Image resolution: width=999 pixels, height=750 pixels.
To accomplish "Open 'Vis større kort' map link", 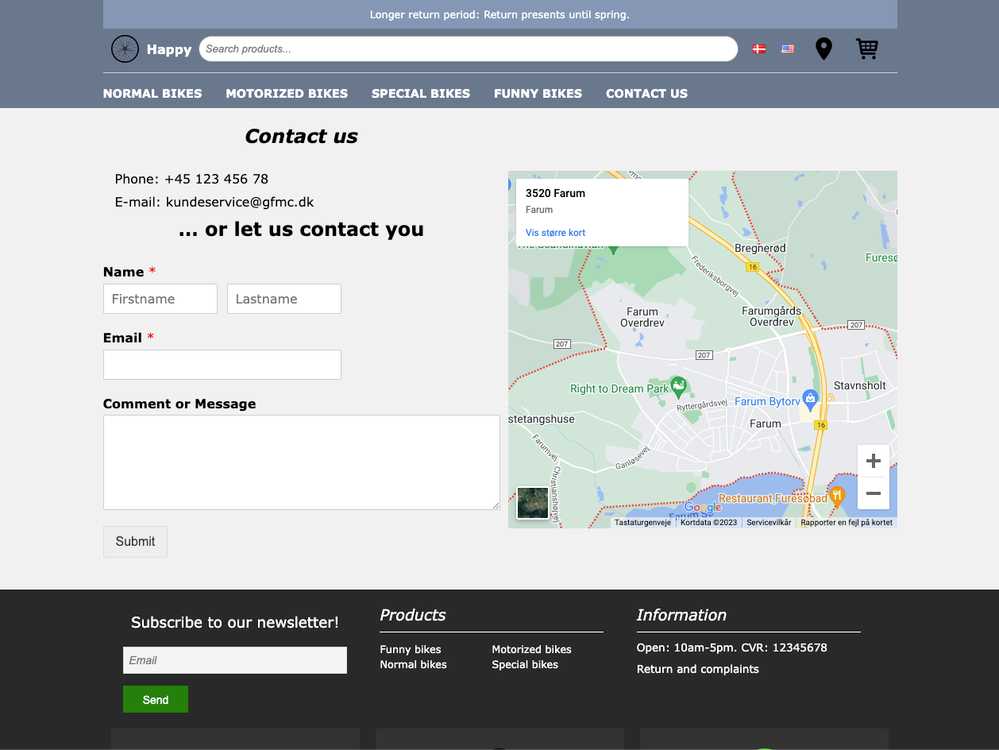I will pos(556,233).
